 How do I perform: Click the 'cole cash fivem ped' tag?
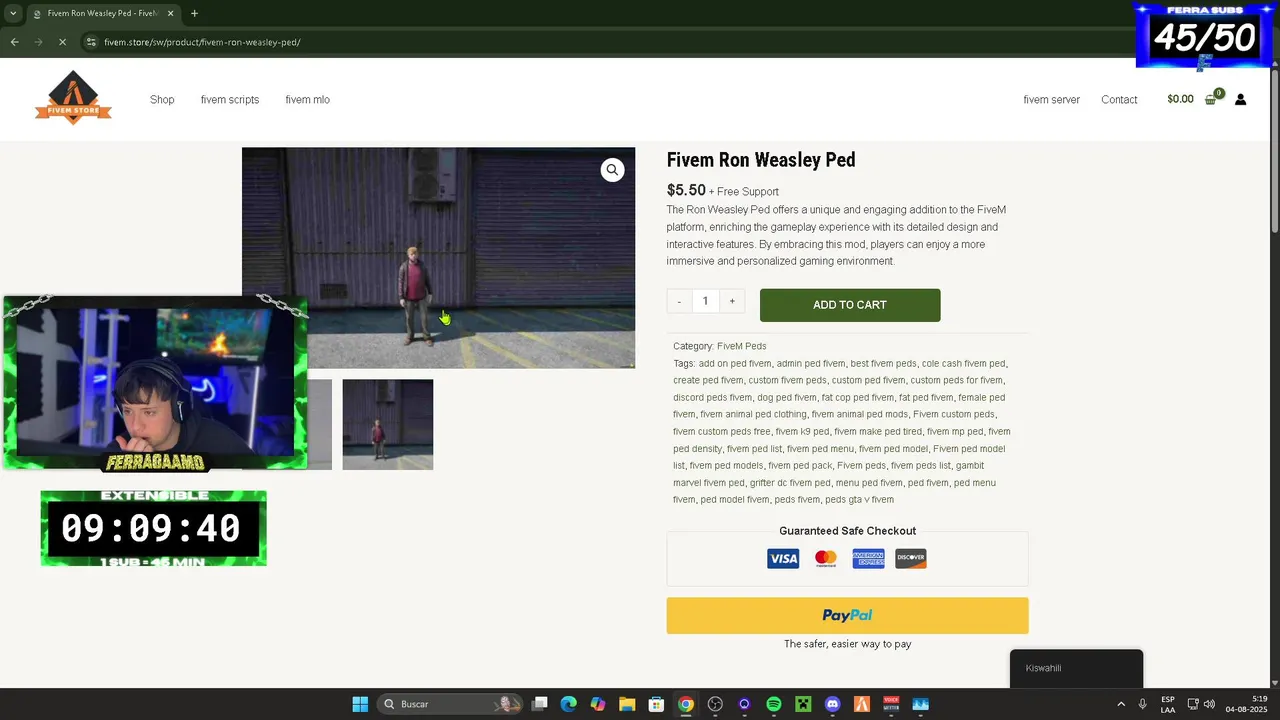click(964, 363)
